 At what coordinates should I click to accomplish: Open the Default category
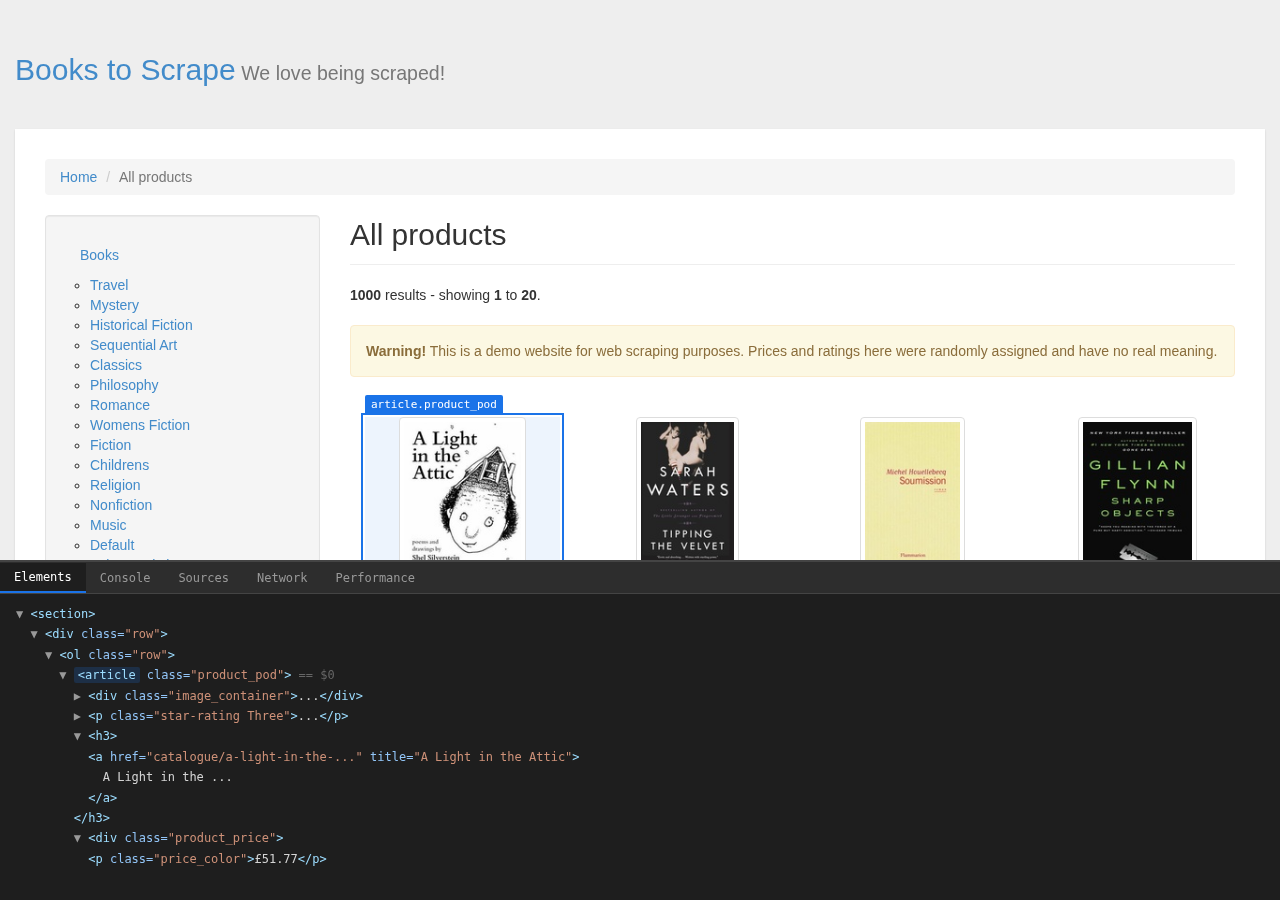click(x=112, y=545)
